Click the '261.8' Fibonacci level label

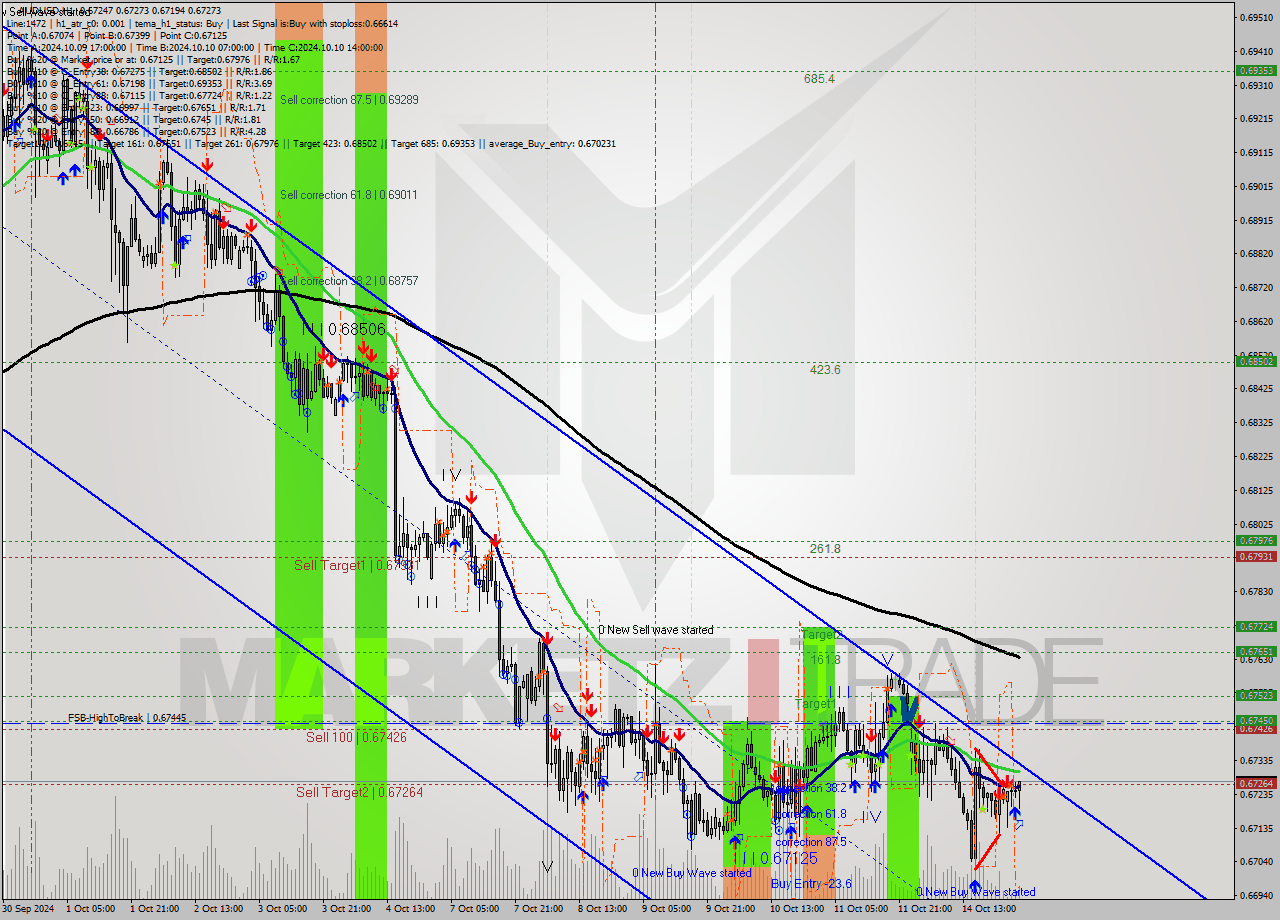825,549
